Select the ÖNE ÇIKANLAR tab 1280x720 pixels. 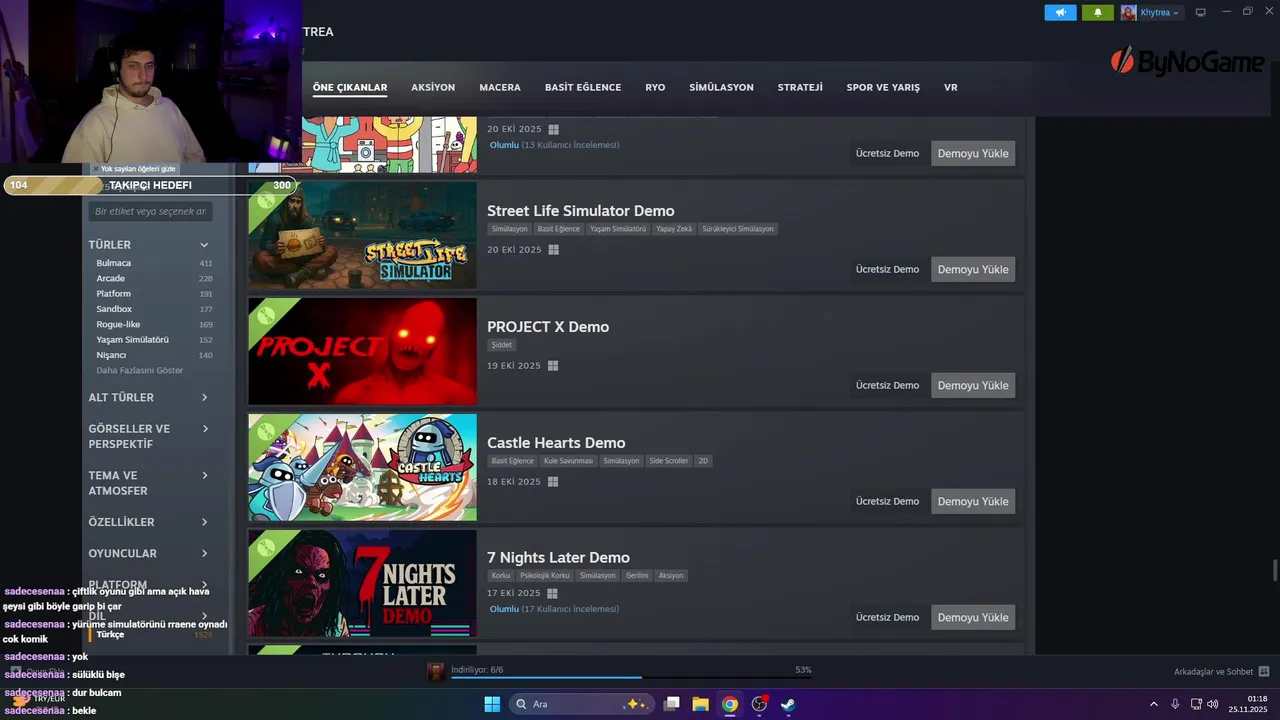[350, 87]
